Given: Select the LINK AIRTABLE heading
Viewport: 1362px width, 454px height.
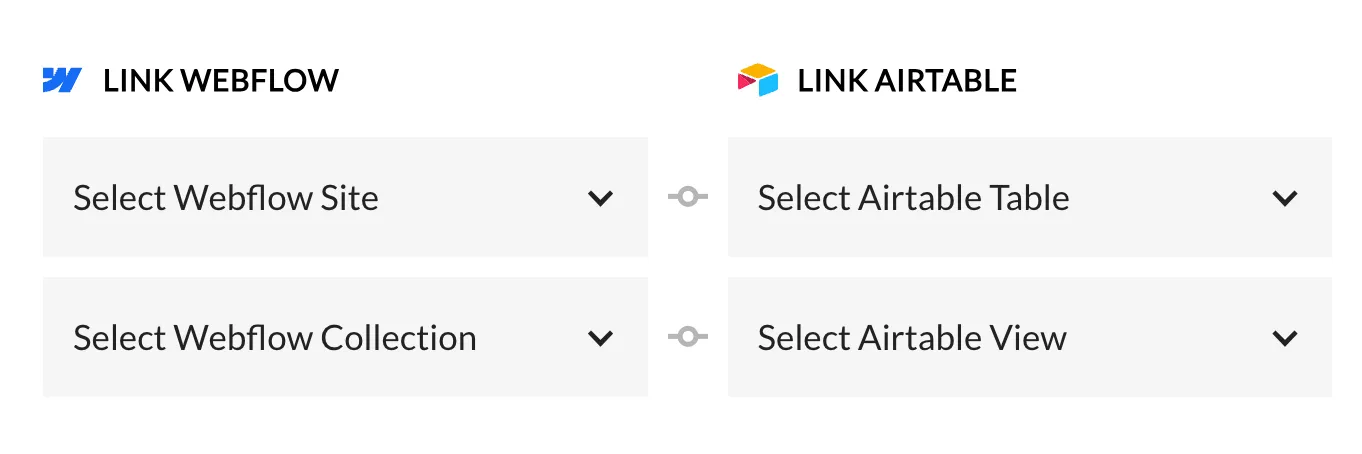Looking at the screenshot, I should pyautogui.click(x=907, y=81).
